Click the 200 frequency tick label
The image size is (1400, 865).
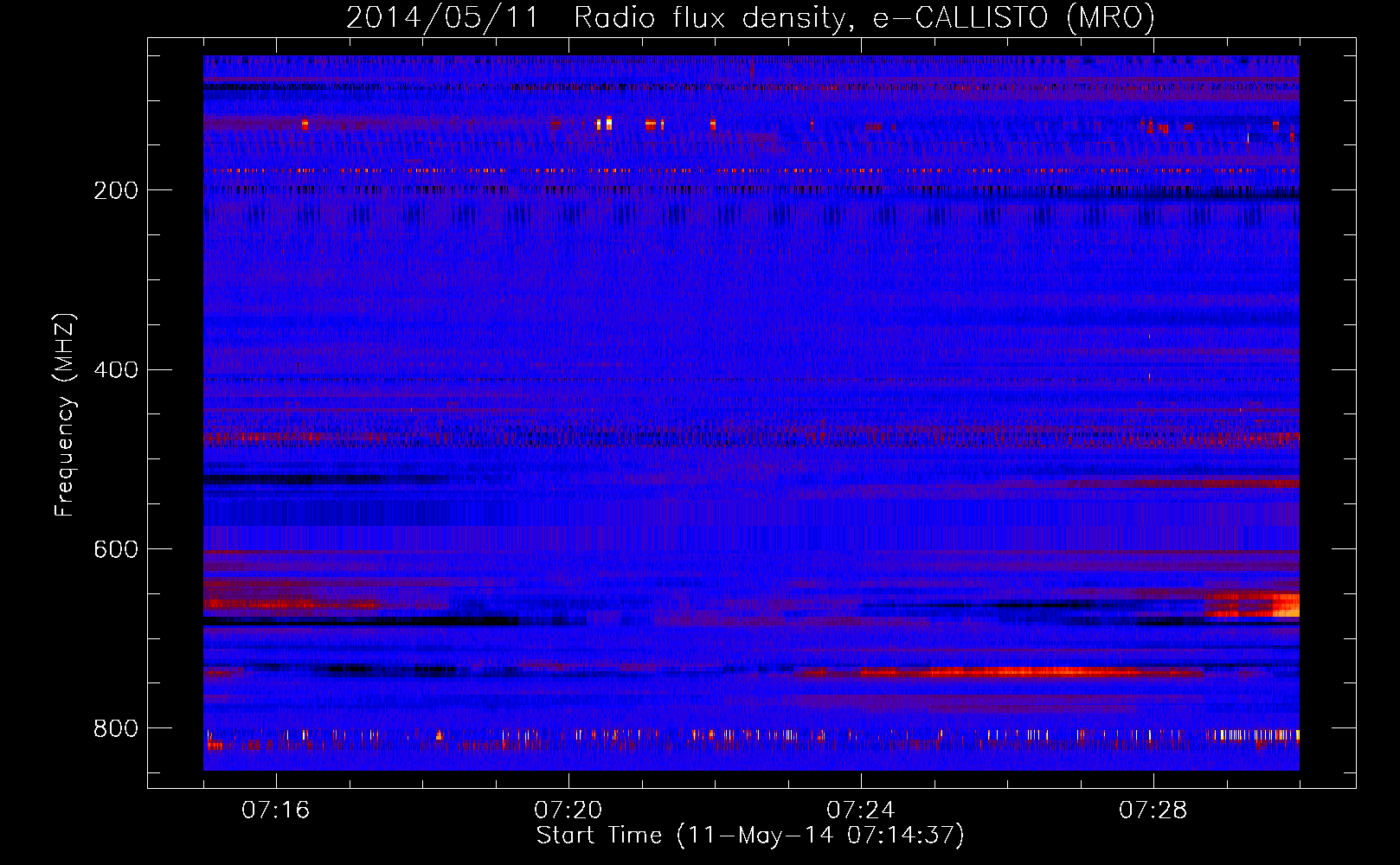(x=116, y=190)
